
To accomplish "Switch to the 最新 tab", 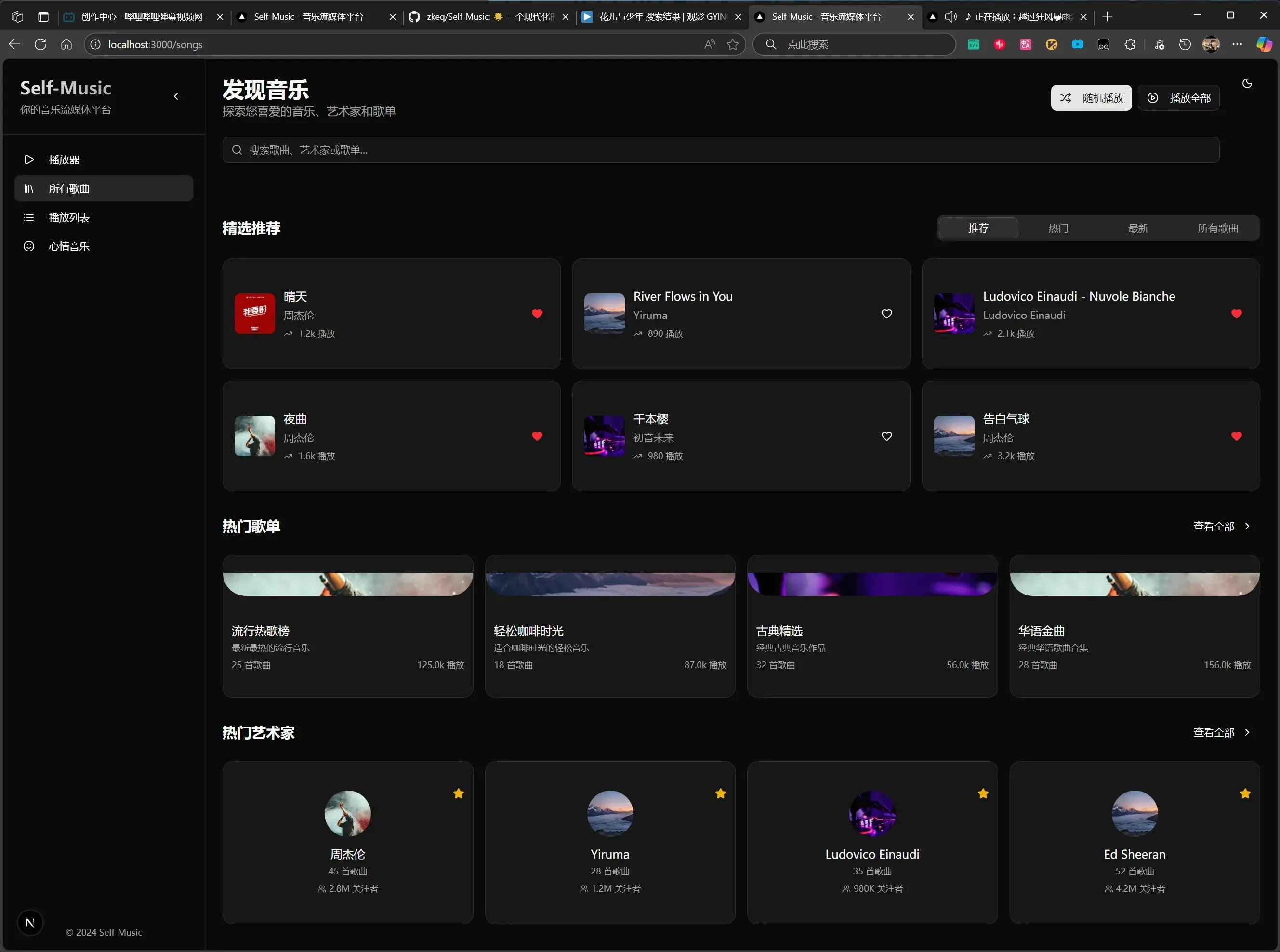I will point(1138,228).
